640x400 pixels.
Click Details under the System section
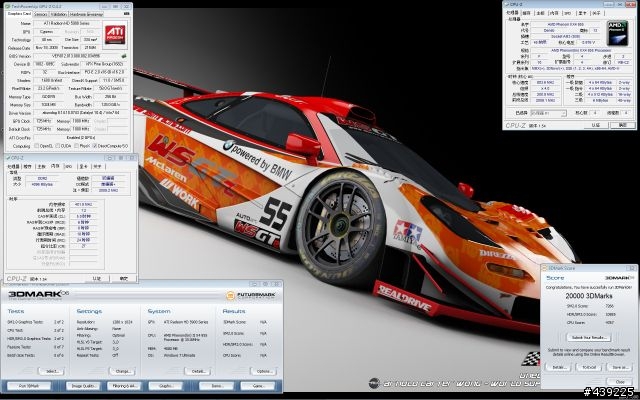198,371
